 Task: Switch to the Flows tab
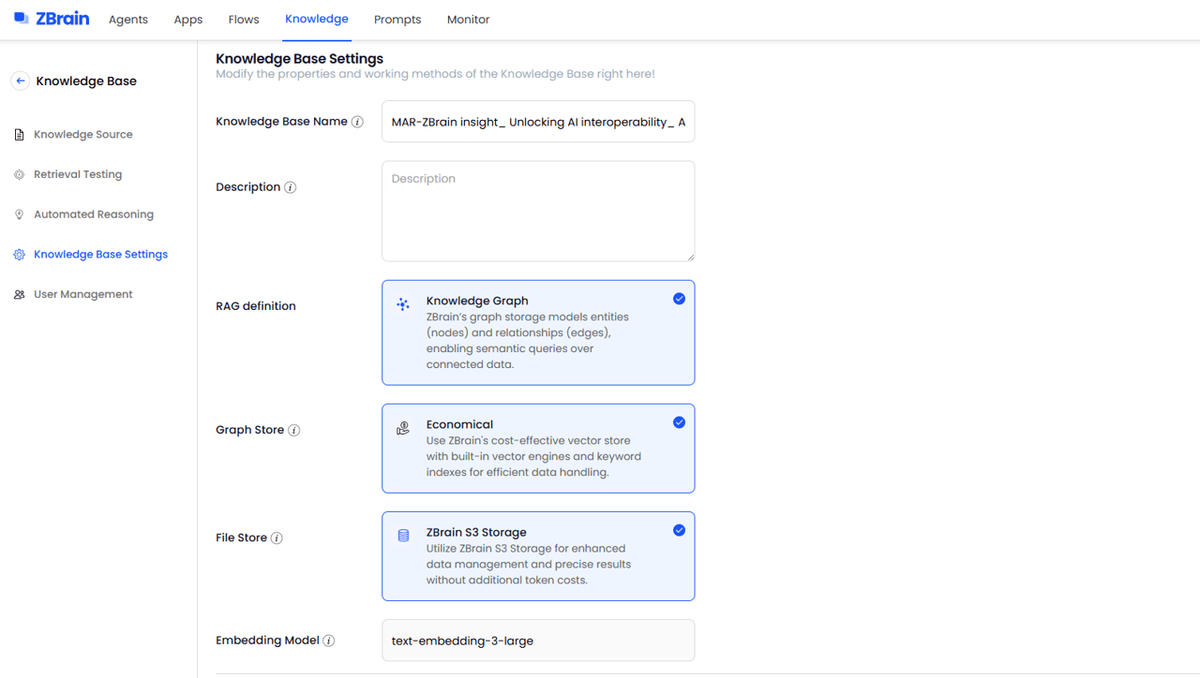click(x=243, y=20)
